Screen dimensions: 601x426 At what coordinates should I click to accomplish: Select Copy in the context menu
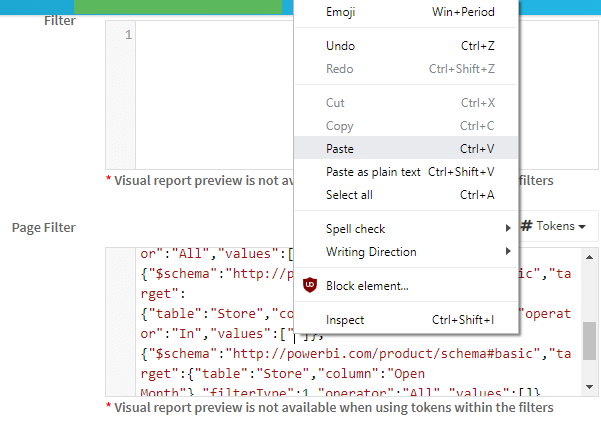pyautogui.click(x=340, y=126)
